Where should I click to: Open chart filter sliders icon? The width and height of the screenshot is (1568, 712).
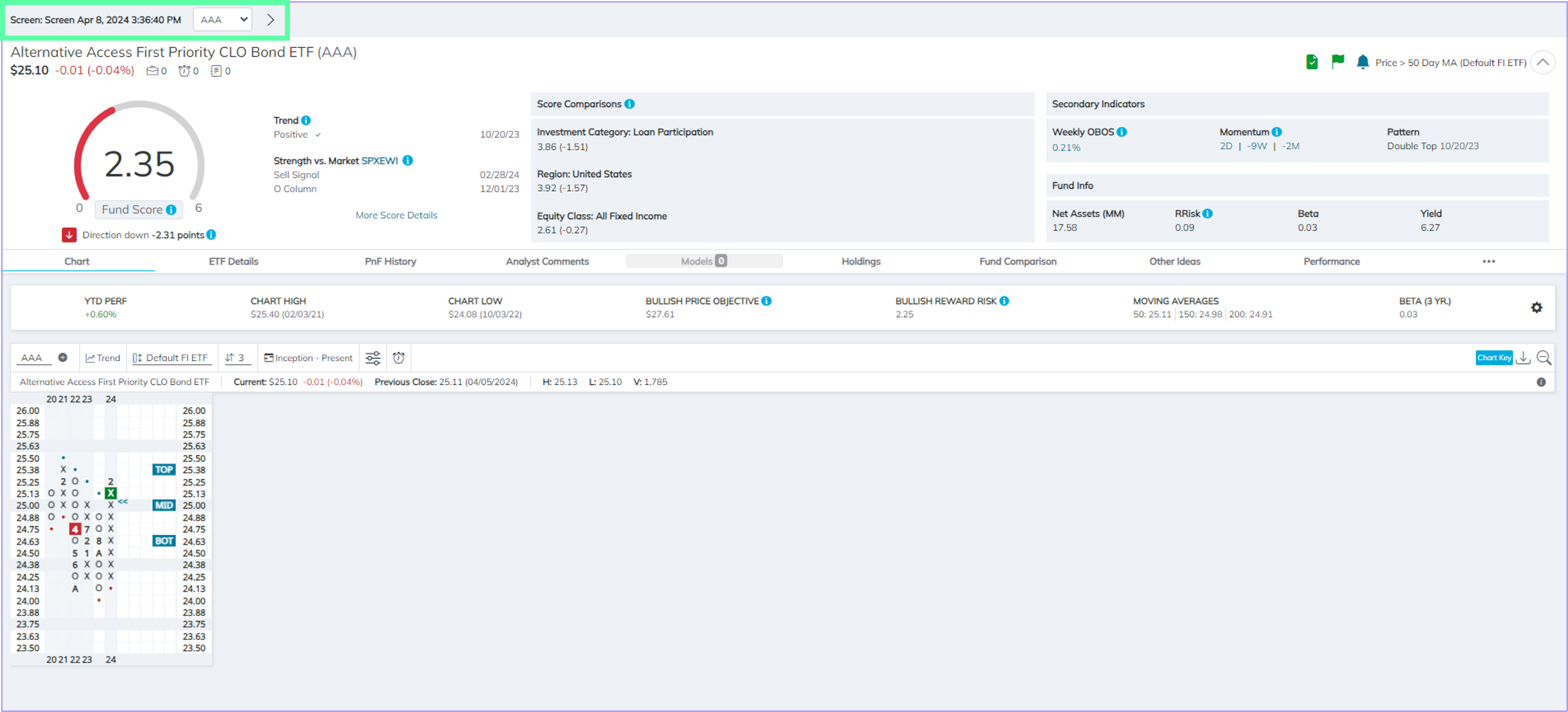click(x=373, y=358)
